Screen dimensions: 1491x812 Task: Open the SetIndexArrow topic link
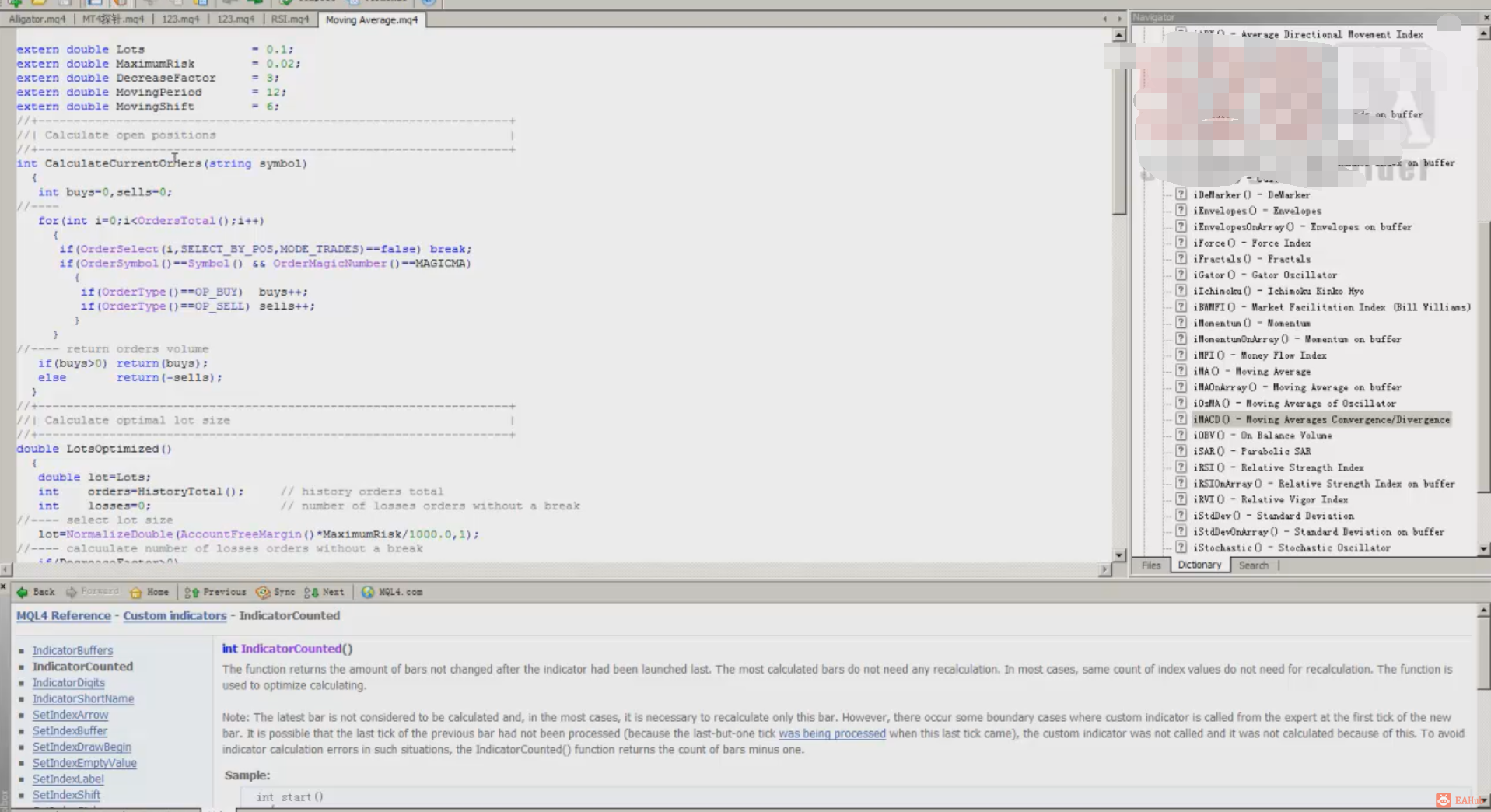point(70,715)
